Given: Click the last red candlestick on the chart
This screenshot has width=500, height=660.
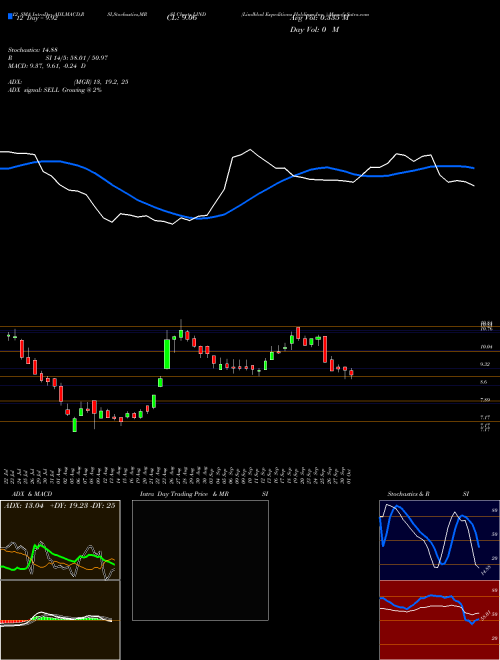Looking at the screenshot, I should [x=351, y=373].
